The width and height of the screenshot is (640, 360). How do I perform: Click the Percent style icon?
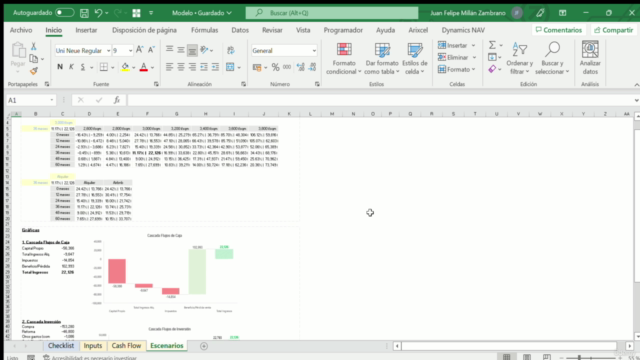coord(276,67)
